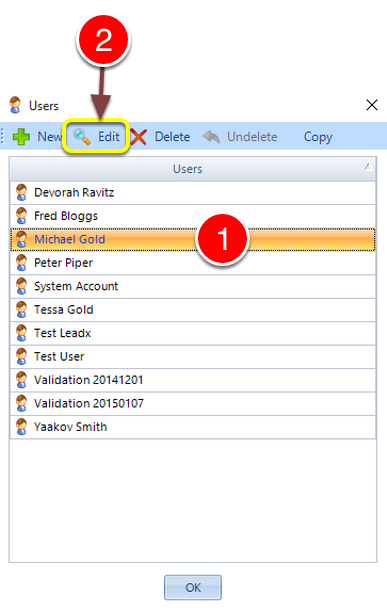Select user Devorah Ravitz
The height and width of the screenshot is (611, 387).
pos(193,192)
